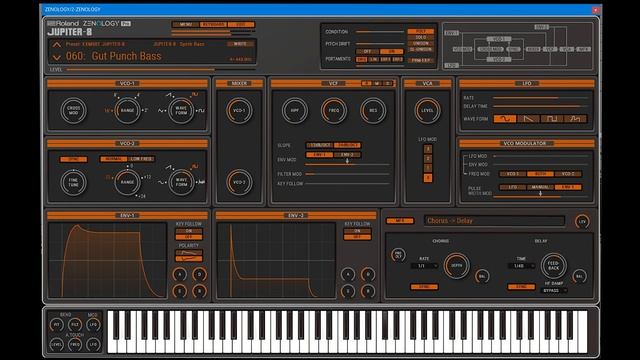The width and height of the screenshot is (640, 360).
Task: Click the VCF HPF knob
Action: (x=295, y=110)
